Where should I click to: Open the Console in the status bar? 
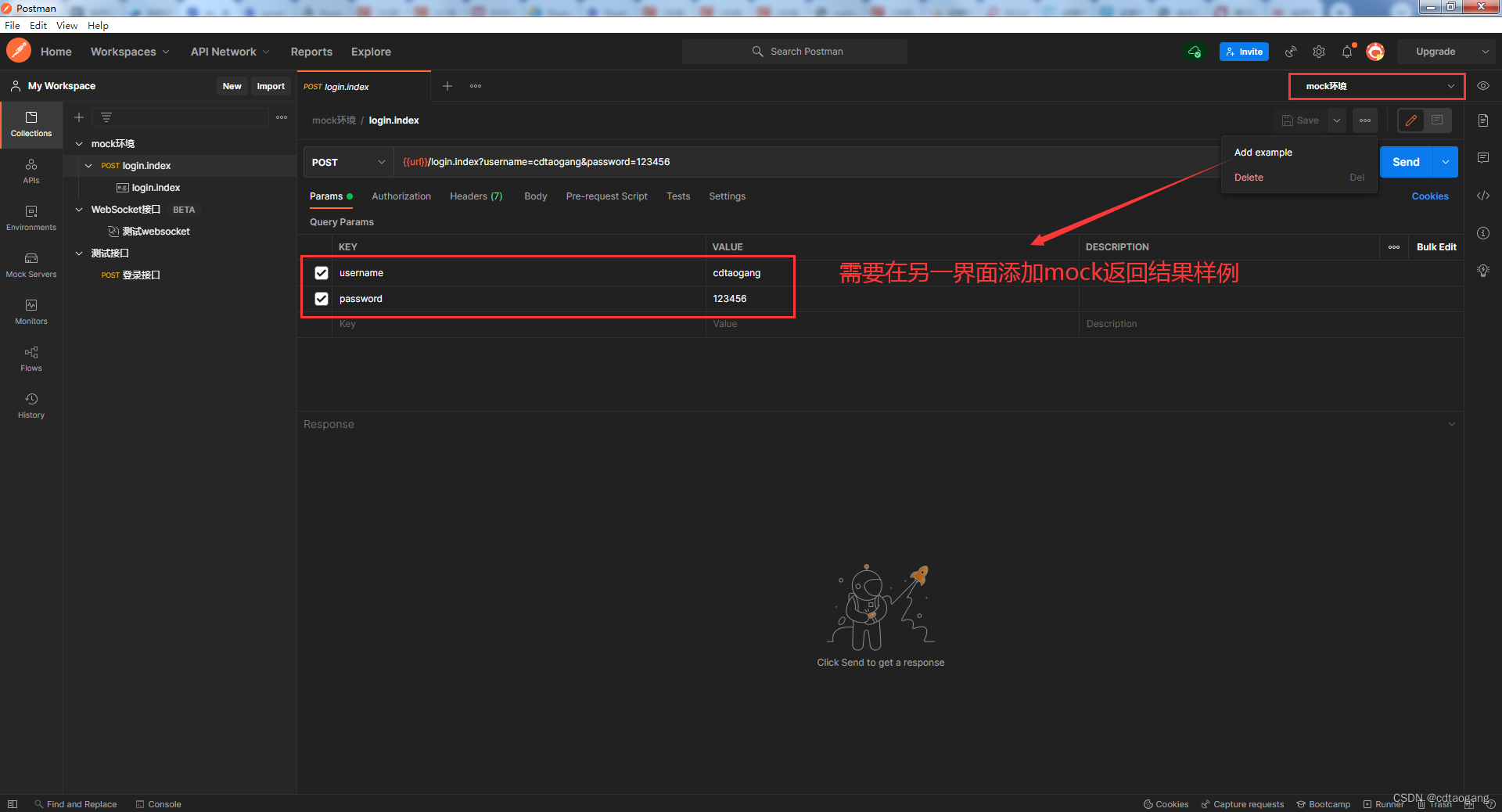point(159,804)
